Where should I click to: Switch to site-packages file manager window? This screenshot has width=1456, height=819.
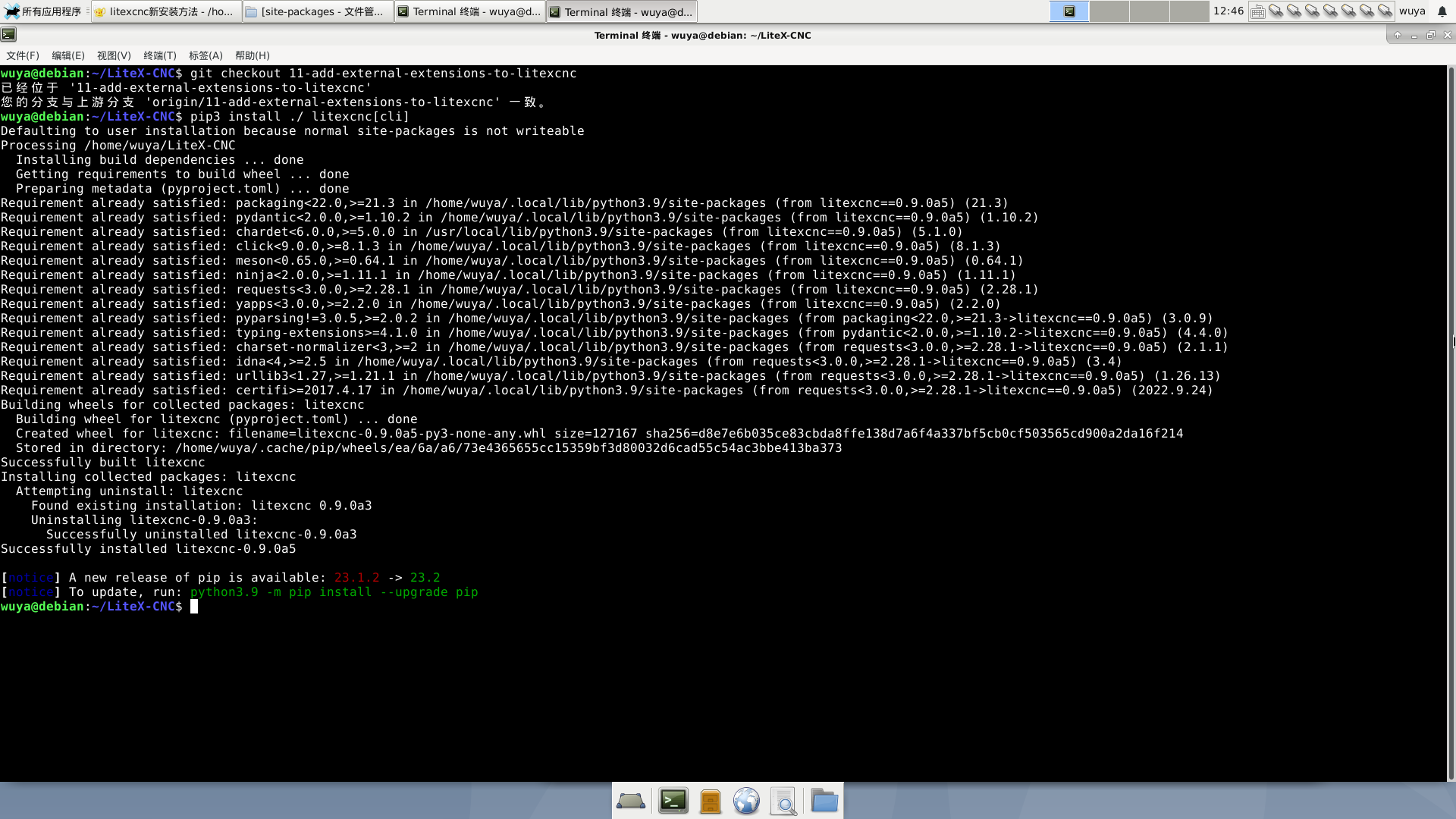click(x=318, y=11)
